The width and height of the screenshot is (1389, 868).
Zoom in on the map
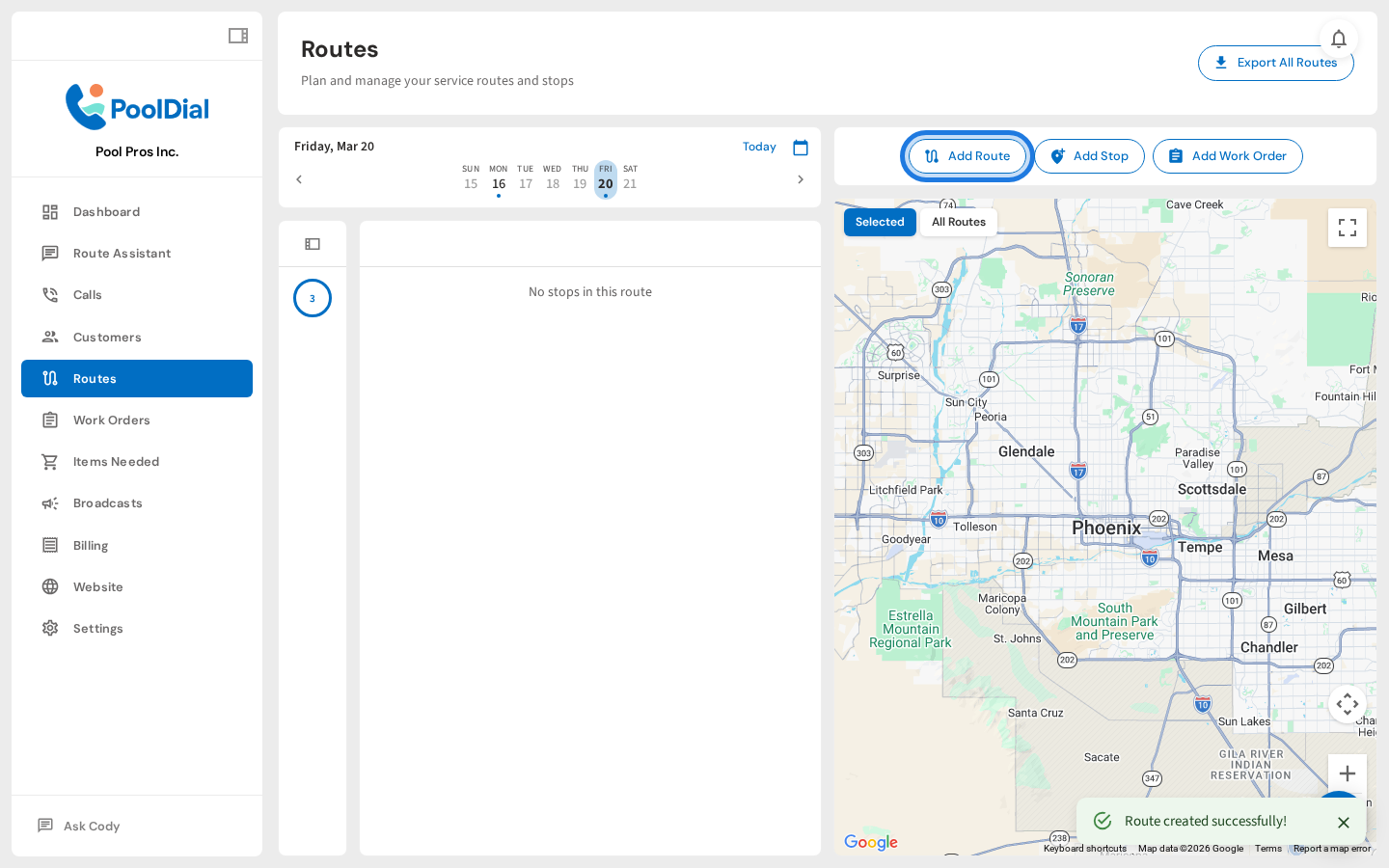pos(1348,773)
